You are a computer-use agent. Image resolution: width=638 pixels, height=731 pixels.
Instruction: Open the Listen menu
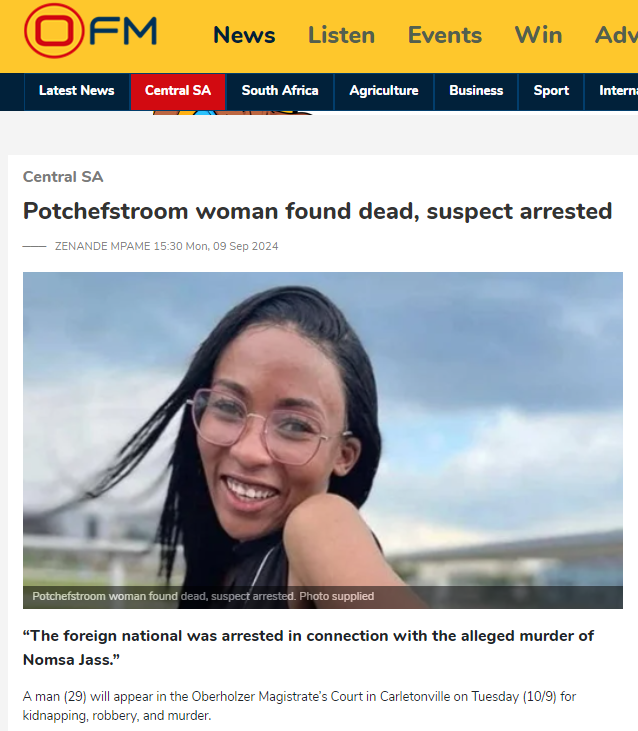[341, 35]
